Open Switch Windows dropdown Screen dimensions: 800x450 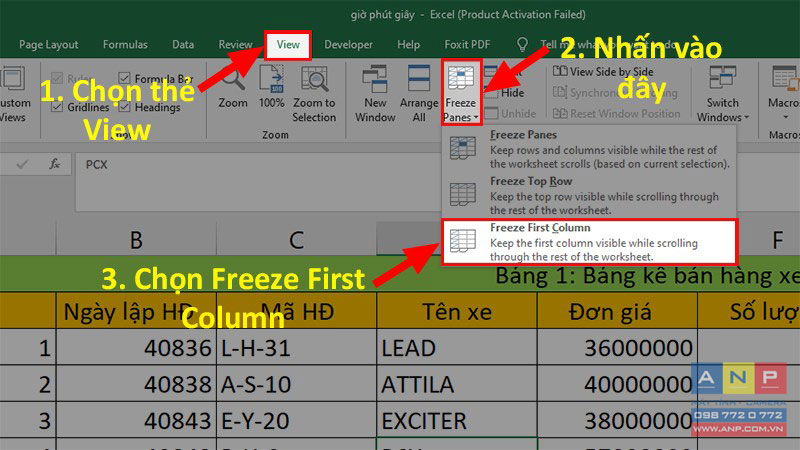[x=722, y=94]
